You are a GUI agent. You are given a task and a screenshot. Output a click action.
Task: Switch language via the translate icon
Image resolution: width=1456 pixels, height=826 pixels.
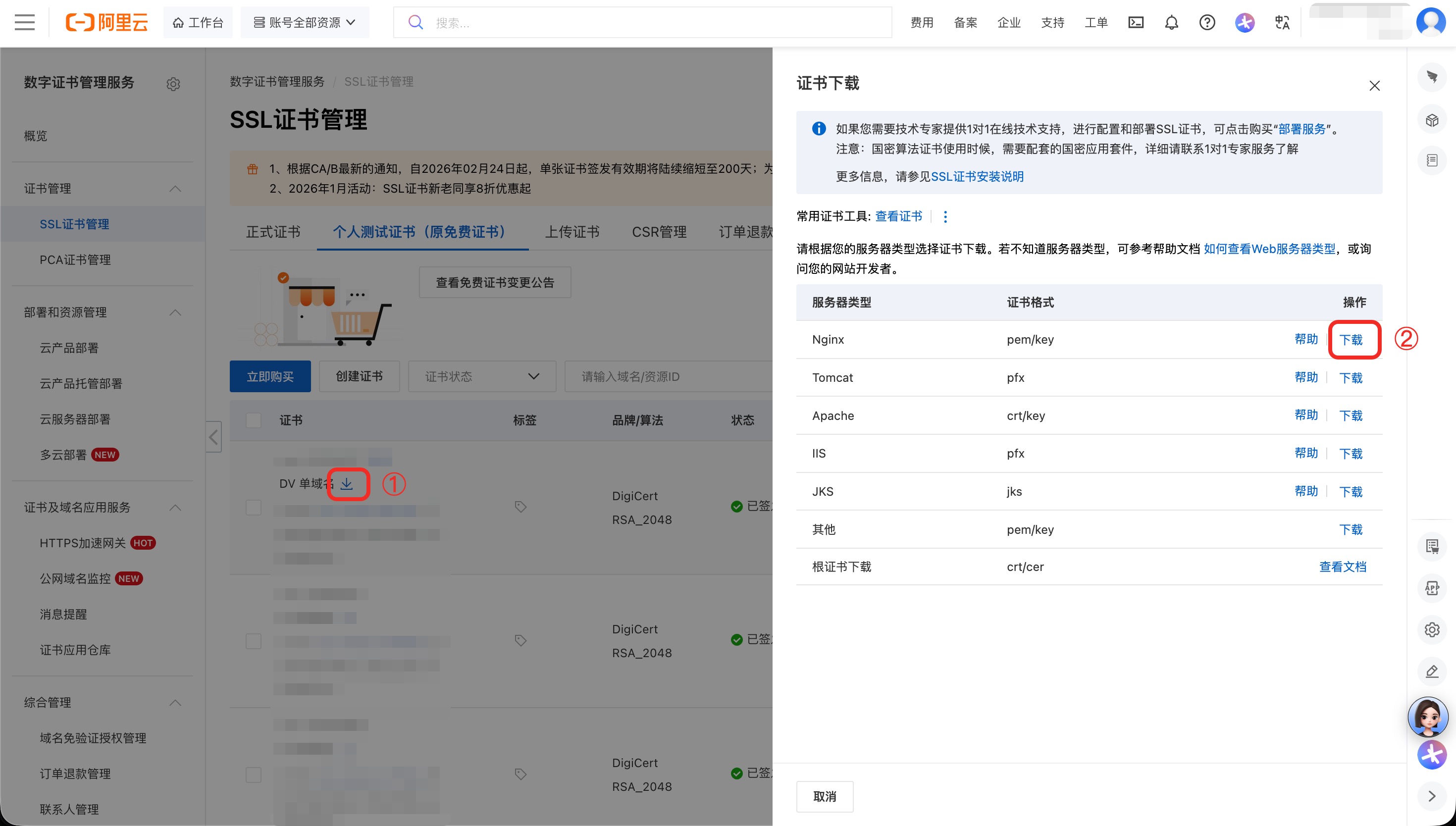coord(1282,23)
